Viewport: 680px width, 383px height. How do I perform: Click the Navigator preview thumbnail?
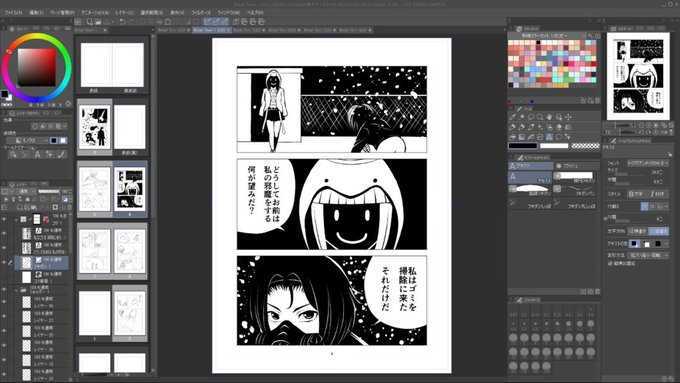click(x=638, y=76)
